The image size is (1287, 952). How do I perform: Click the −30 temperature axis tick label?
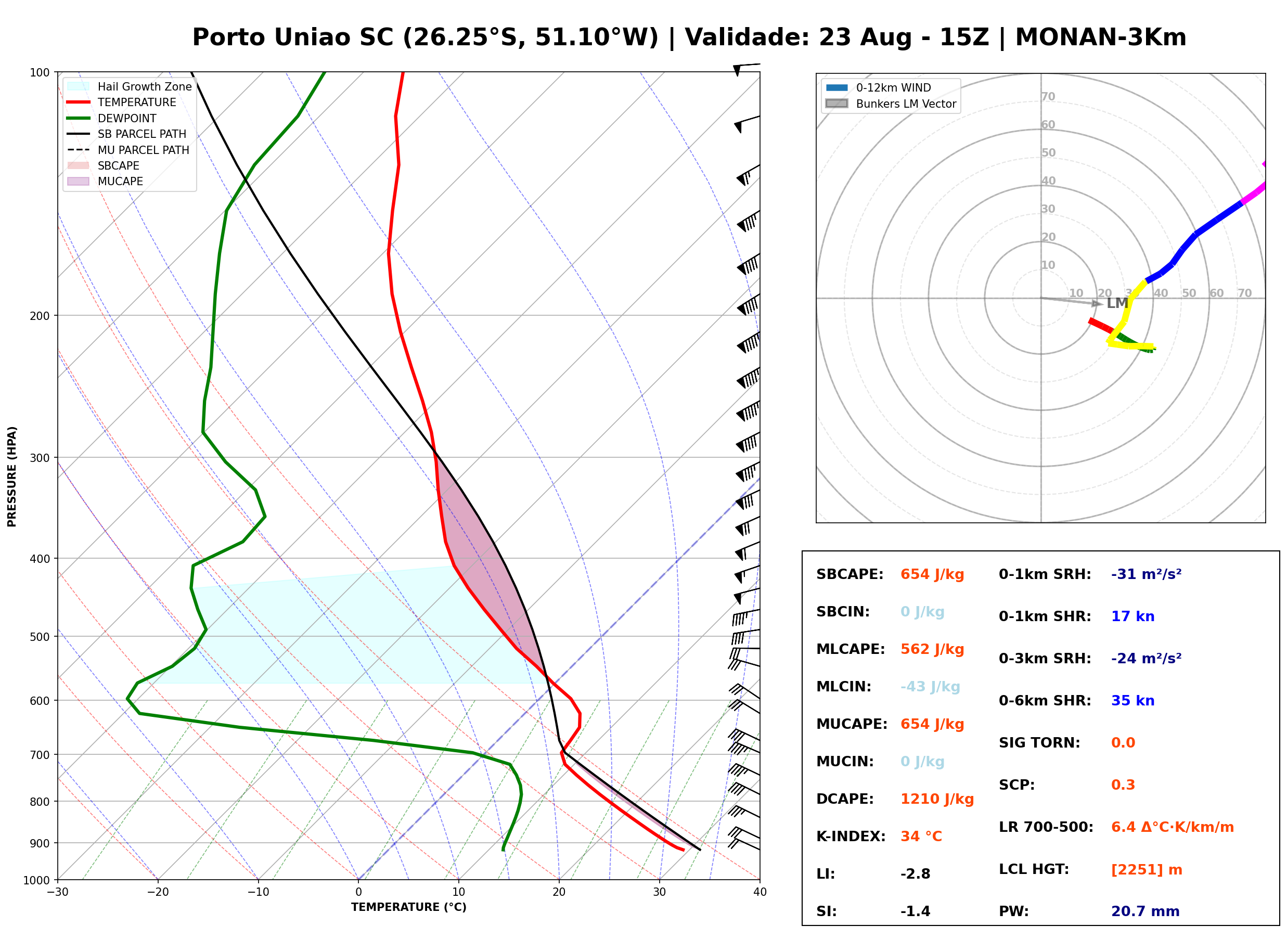(58, 893)
